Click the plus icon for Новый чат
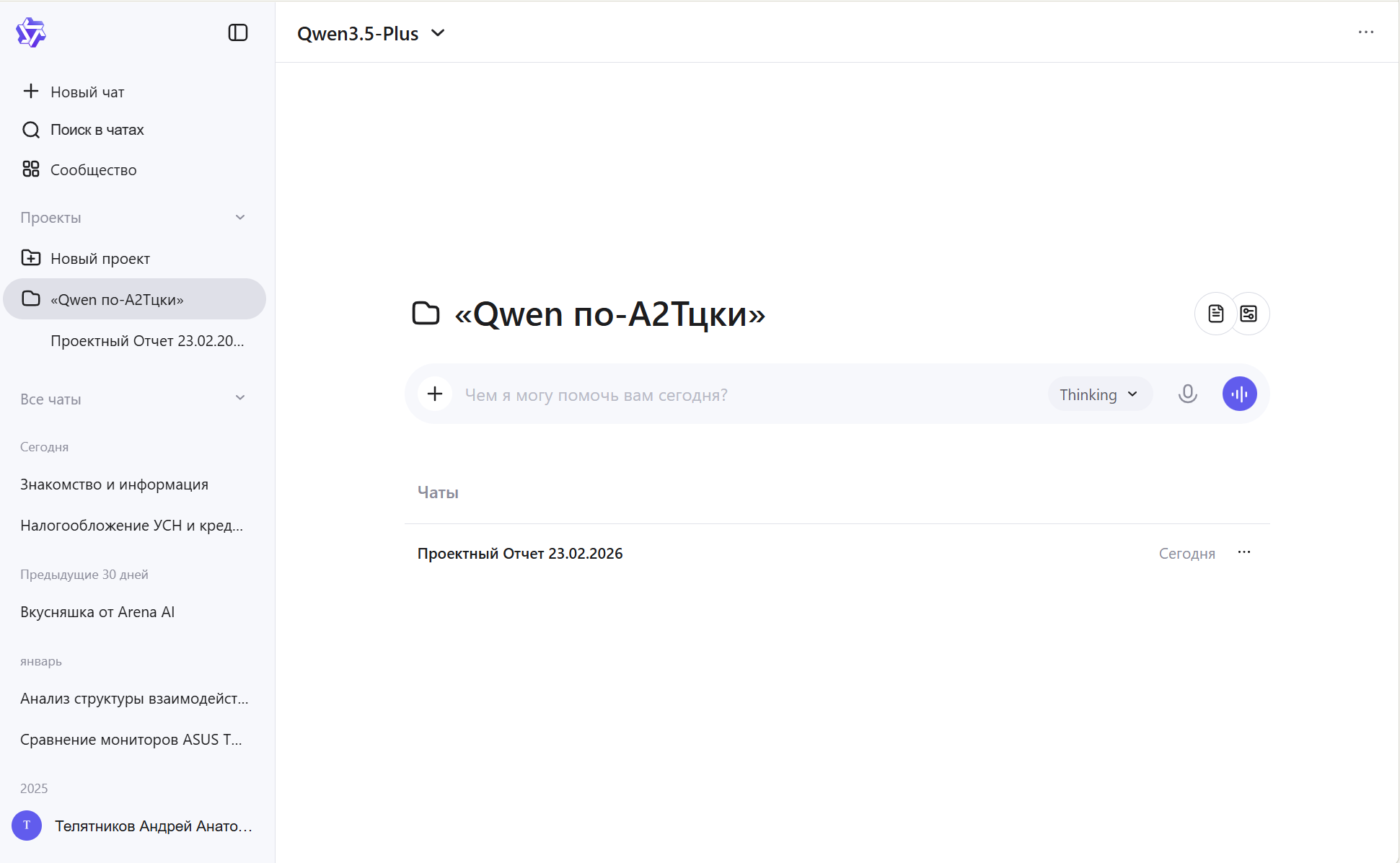1400x863 pixels. point(31,92)
